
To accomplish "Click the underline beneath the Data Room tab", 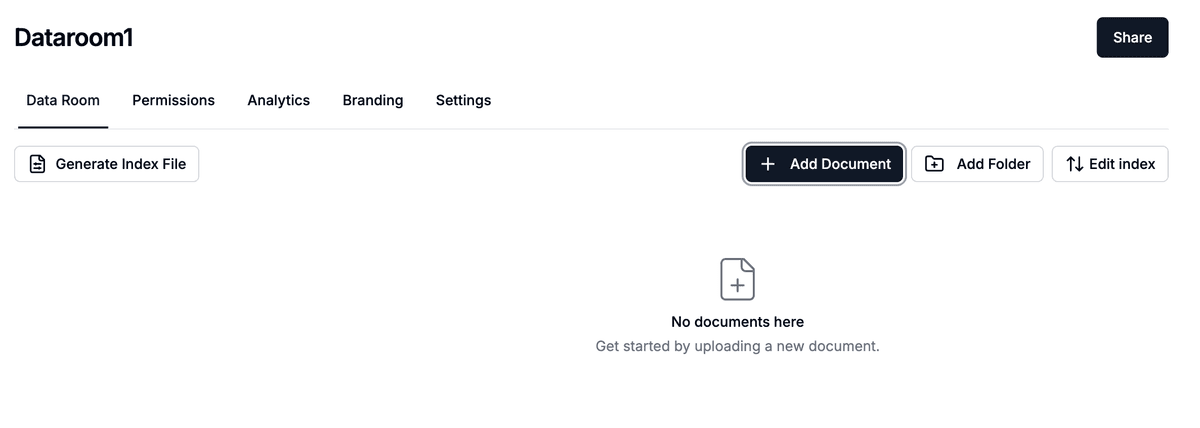I will coord(63,127).
